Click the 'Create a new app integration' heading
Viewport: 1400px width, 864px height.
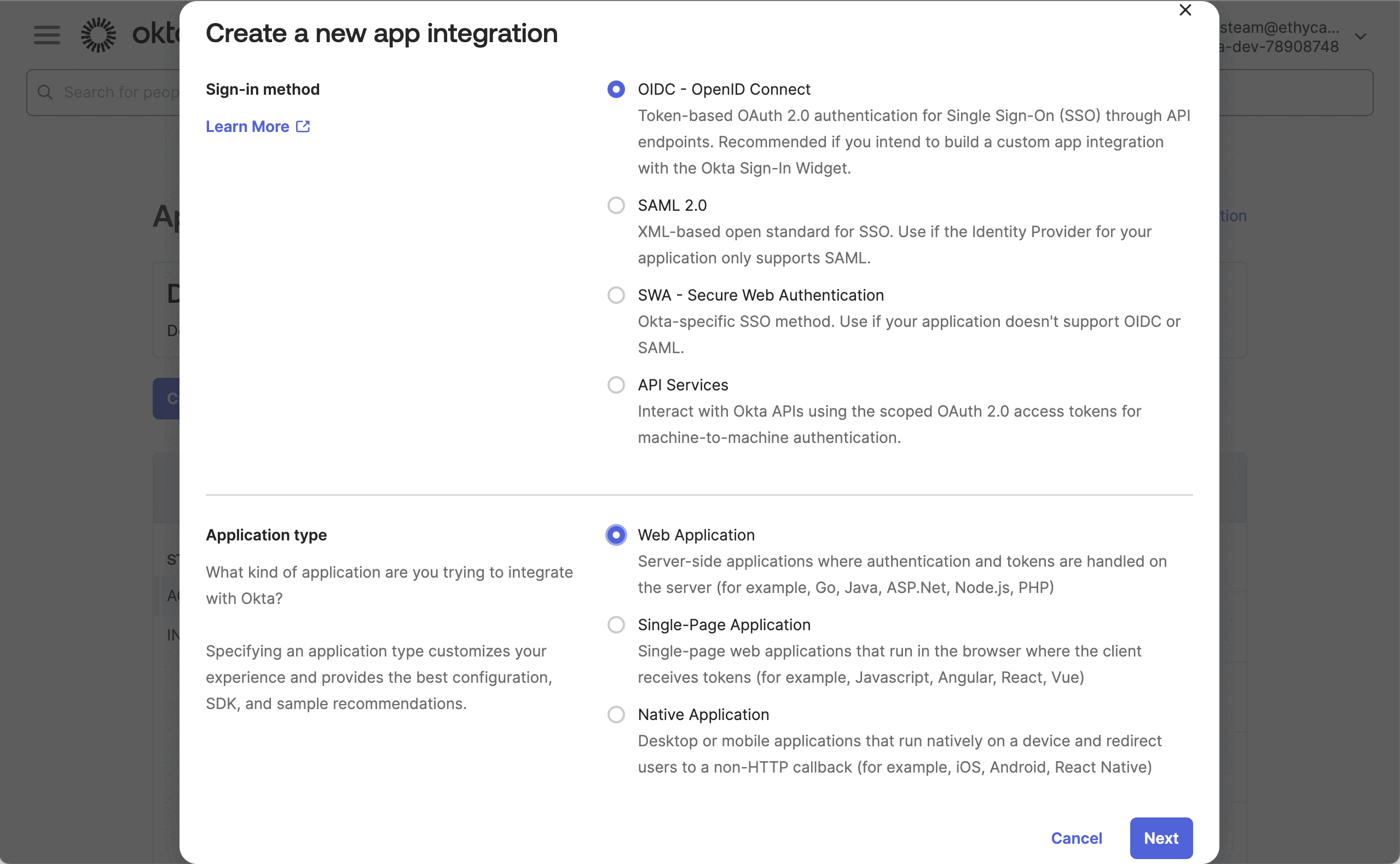(381, 33)
